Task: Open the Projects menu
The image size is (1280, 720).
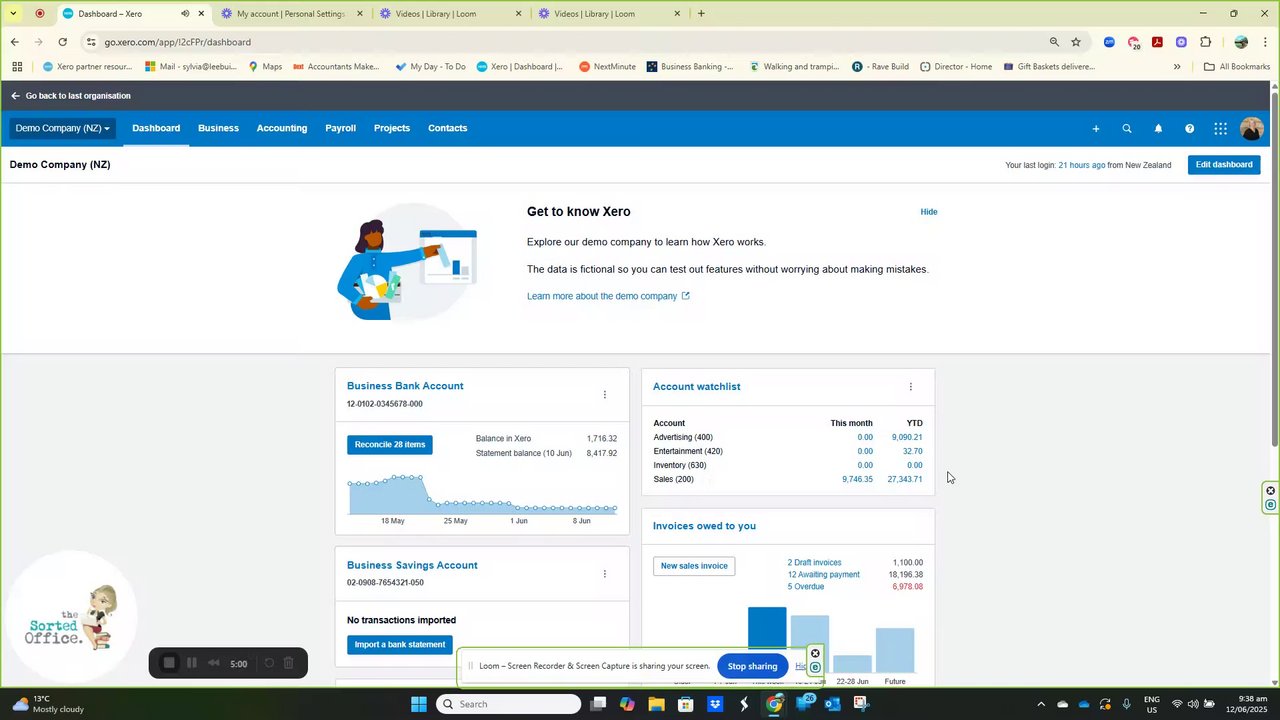Action: click(x=392, y=128)
